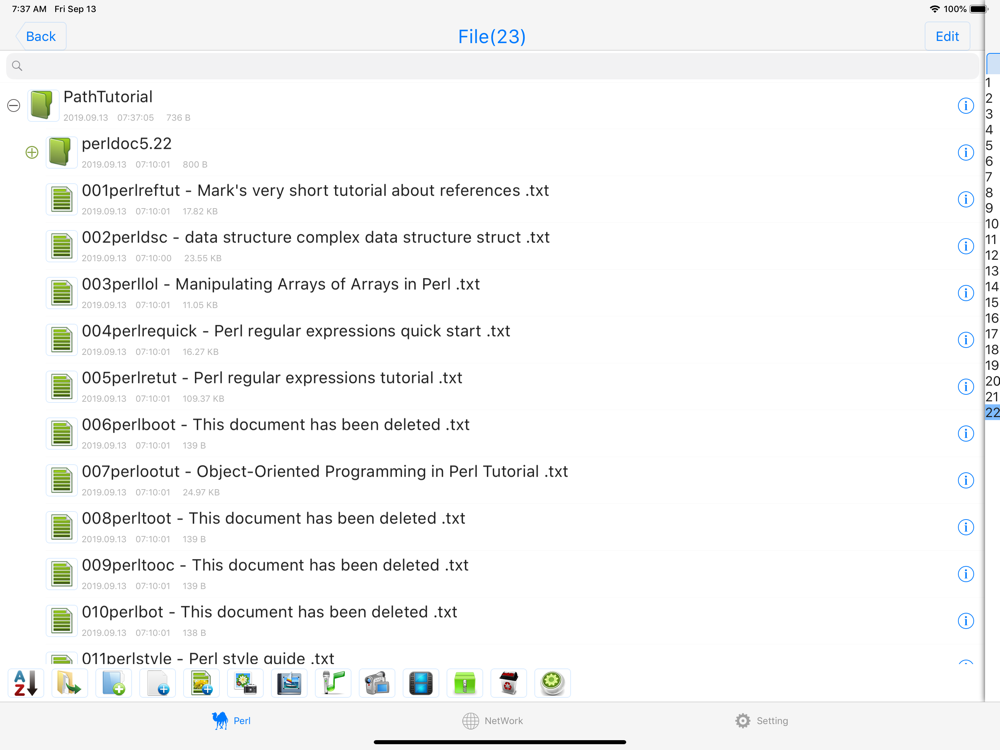Switch to the Setting tab
This screenshot has width=1000, height=750.
coord(761,721)
